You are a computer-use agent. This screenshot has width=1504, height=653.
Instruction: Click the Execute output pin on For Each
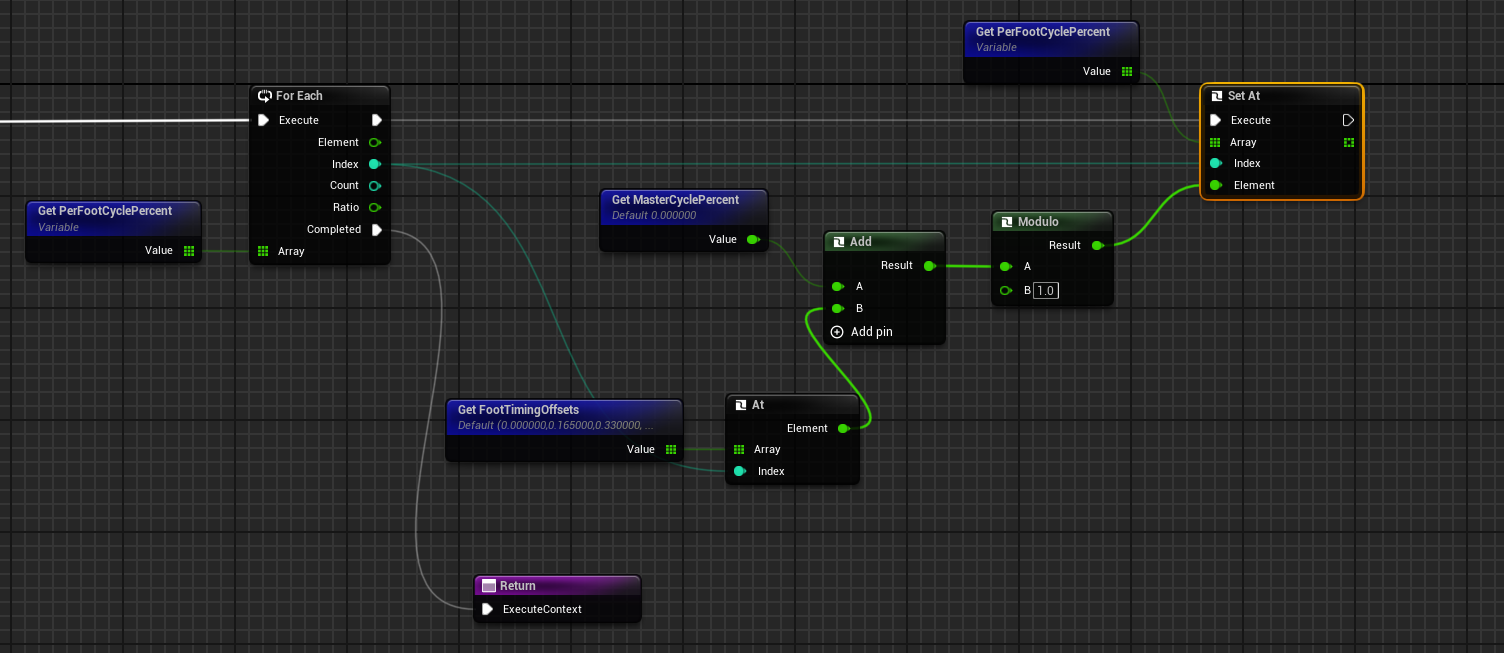[377, 120]
